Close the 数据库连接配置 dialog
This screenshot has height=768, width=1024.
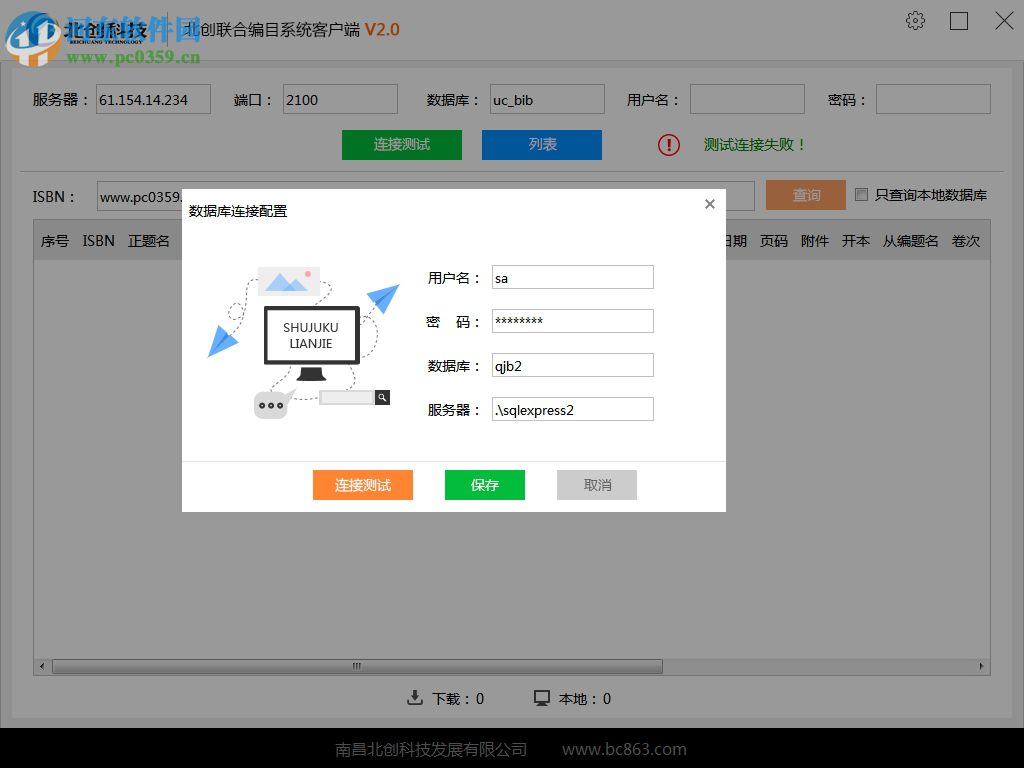[710, 203]
